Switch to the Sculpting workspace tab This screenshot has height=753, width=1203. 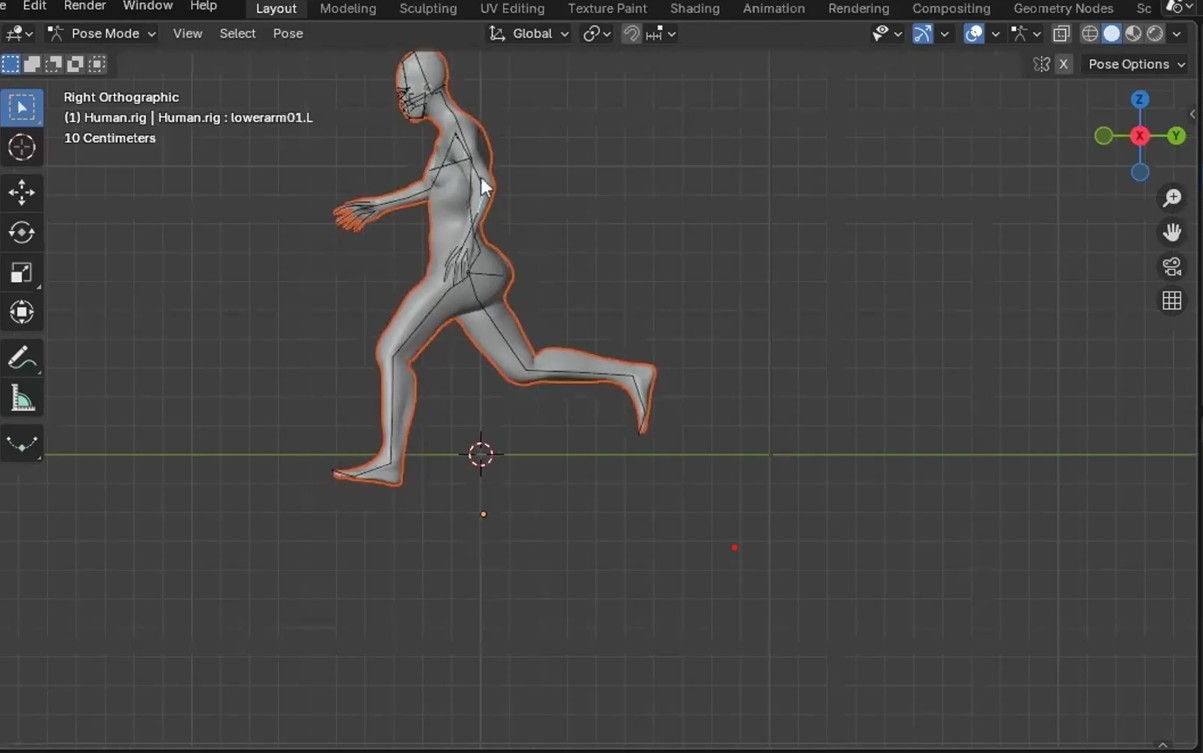(x=428, y=8)
